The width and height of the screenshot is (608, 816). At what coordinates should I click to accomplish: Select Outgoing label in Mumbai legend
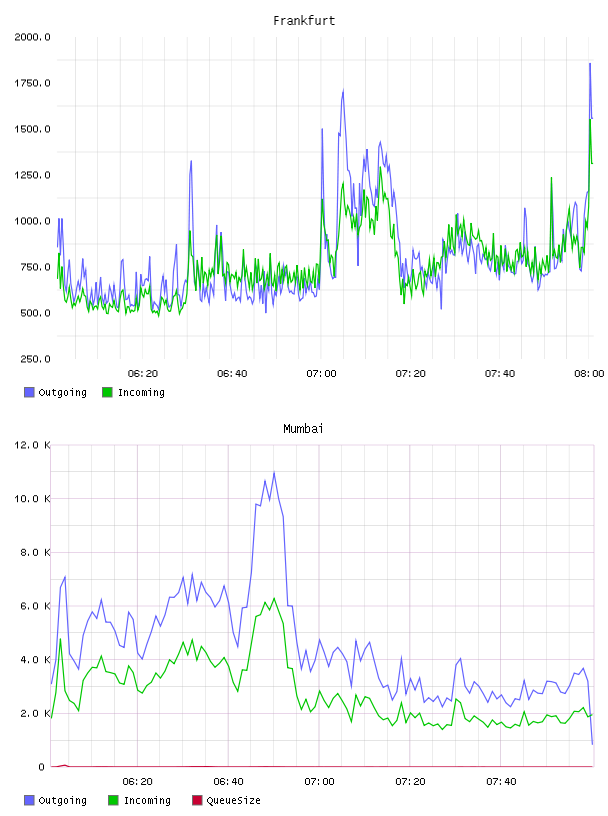[62, 800]
